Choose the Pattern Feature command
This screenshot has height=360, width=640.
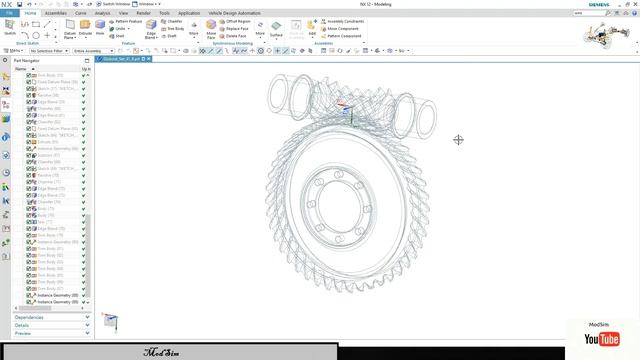[126, 21]
